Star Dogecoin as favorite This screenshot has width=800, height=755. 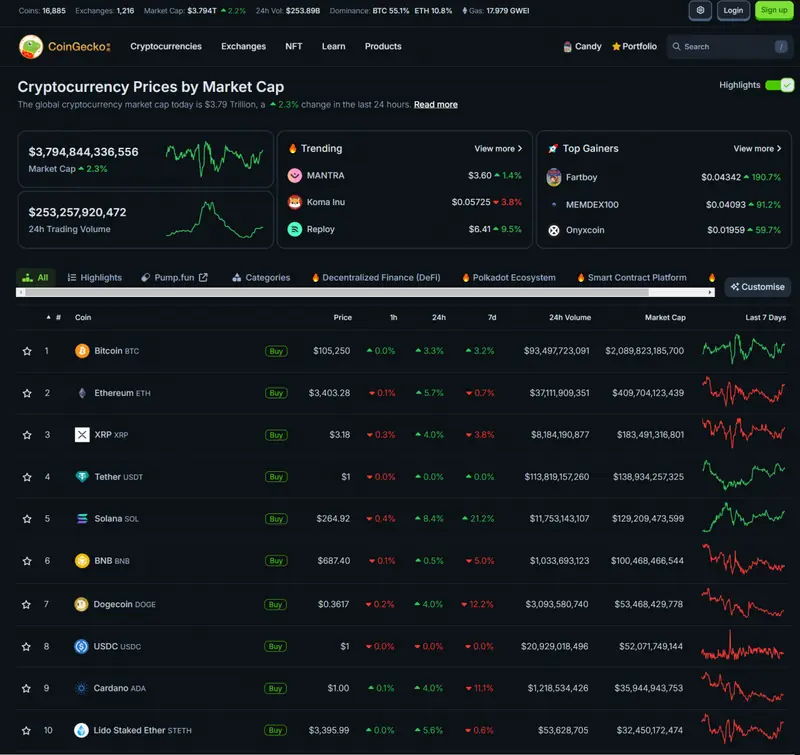pyautogui.click(x=26, y=605)
